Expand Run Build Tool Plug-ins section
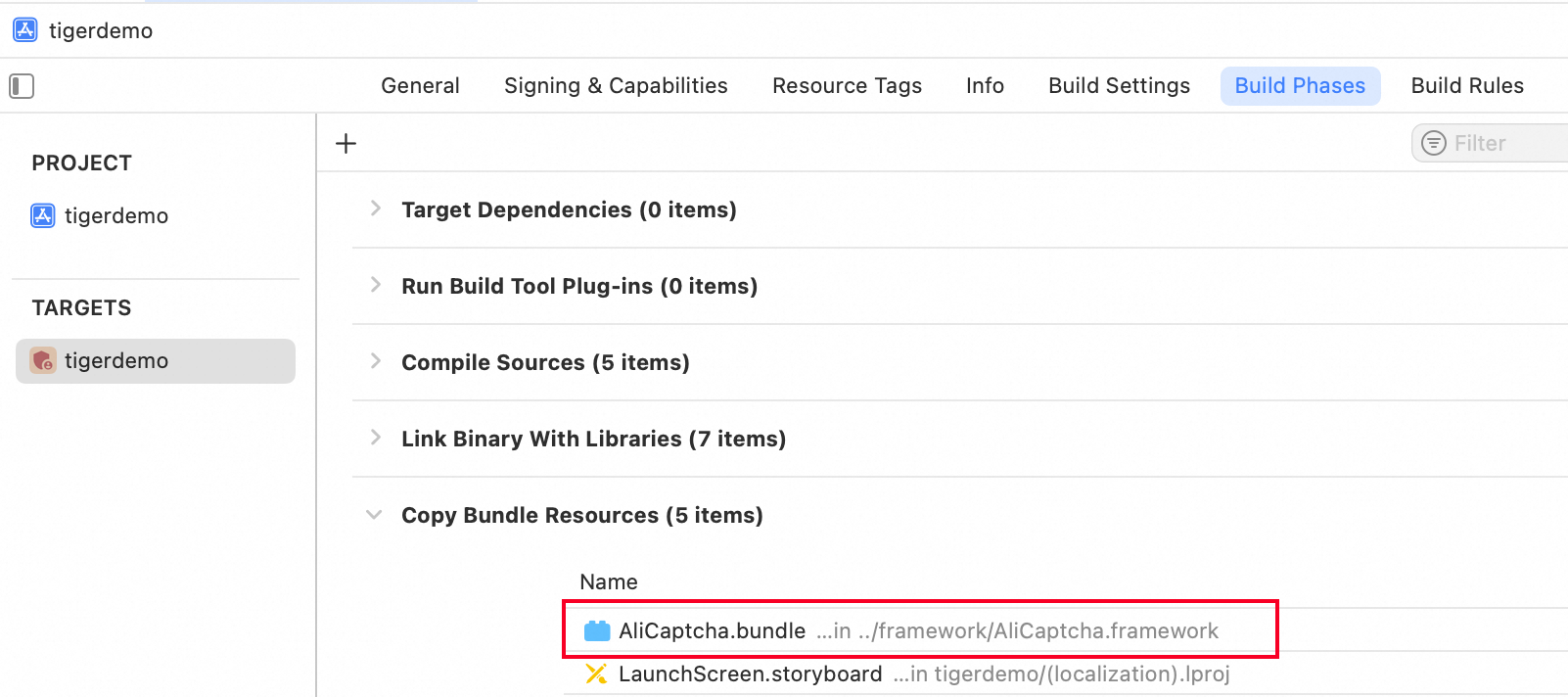The width and height of the screenshot is (1568, 697). coord(375,285)
